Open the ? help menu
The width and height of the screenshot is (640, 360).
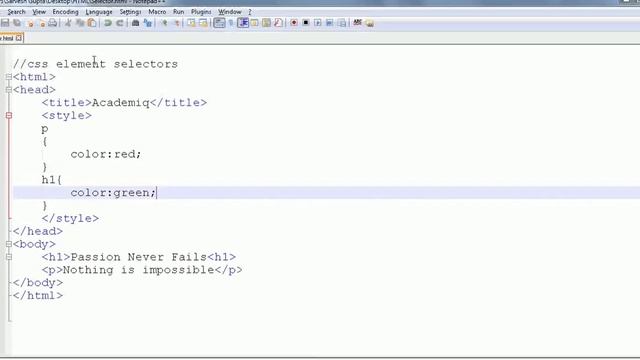250,12
